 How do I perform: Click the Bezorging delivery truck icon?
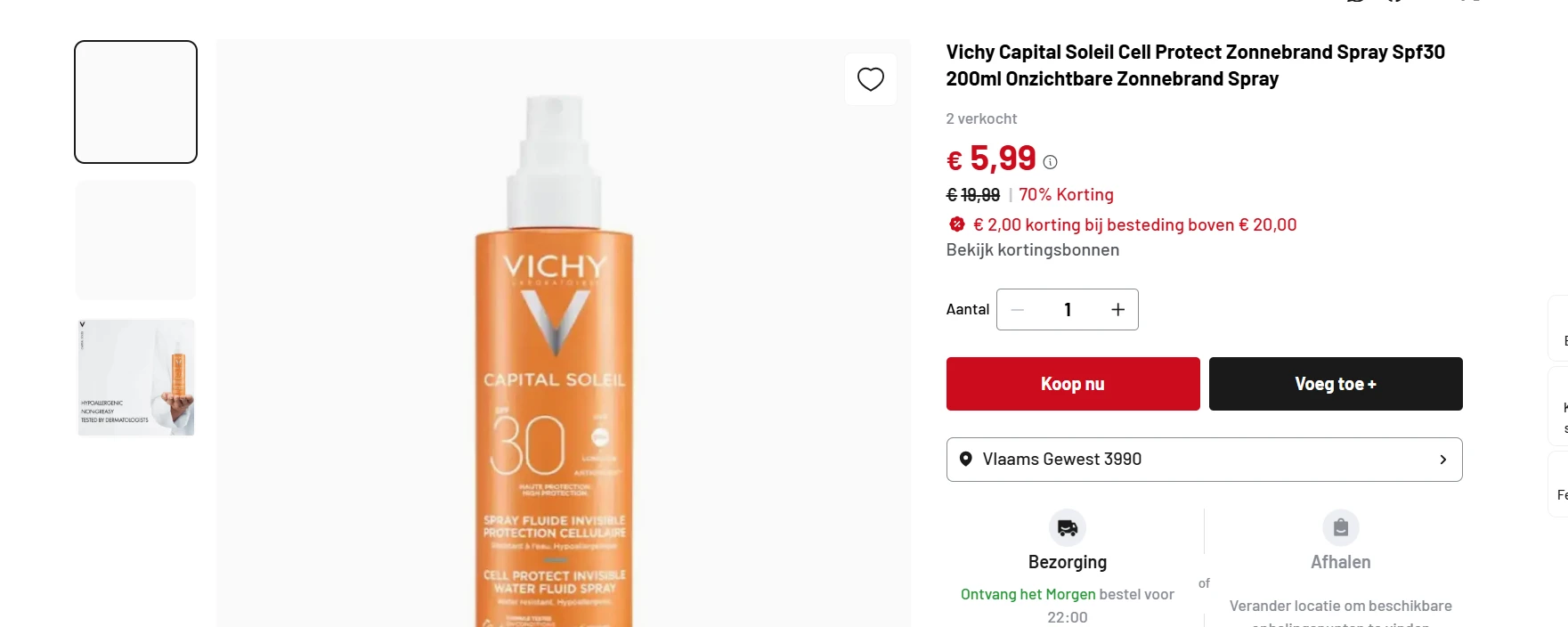1067,528
